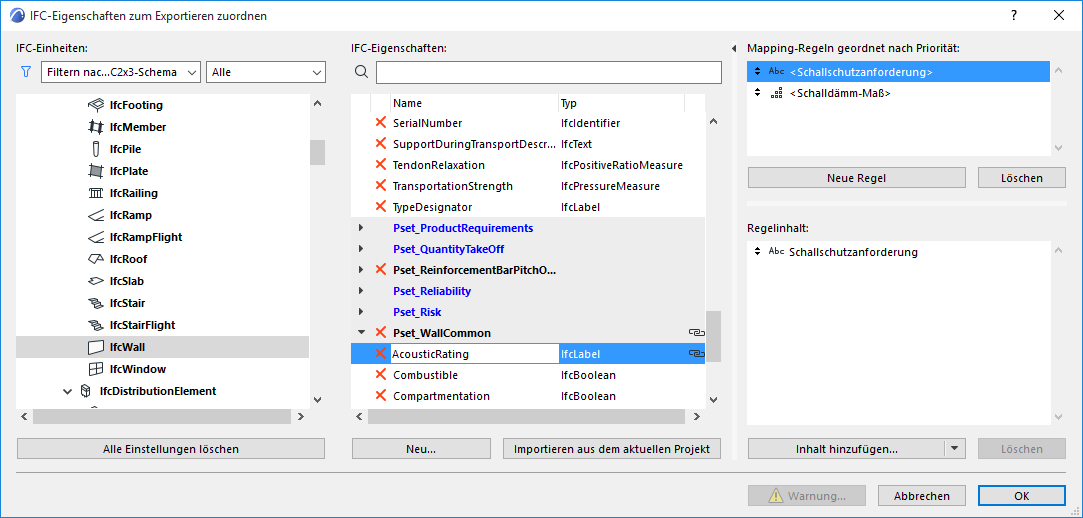This screenshot has height=518, width=1083.
Task: Click 'Alle Einstellungen löschen' button
Action: pos(171,449)
